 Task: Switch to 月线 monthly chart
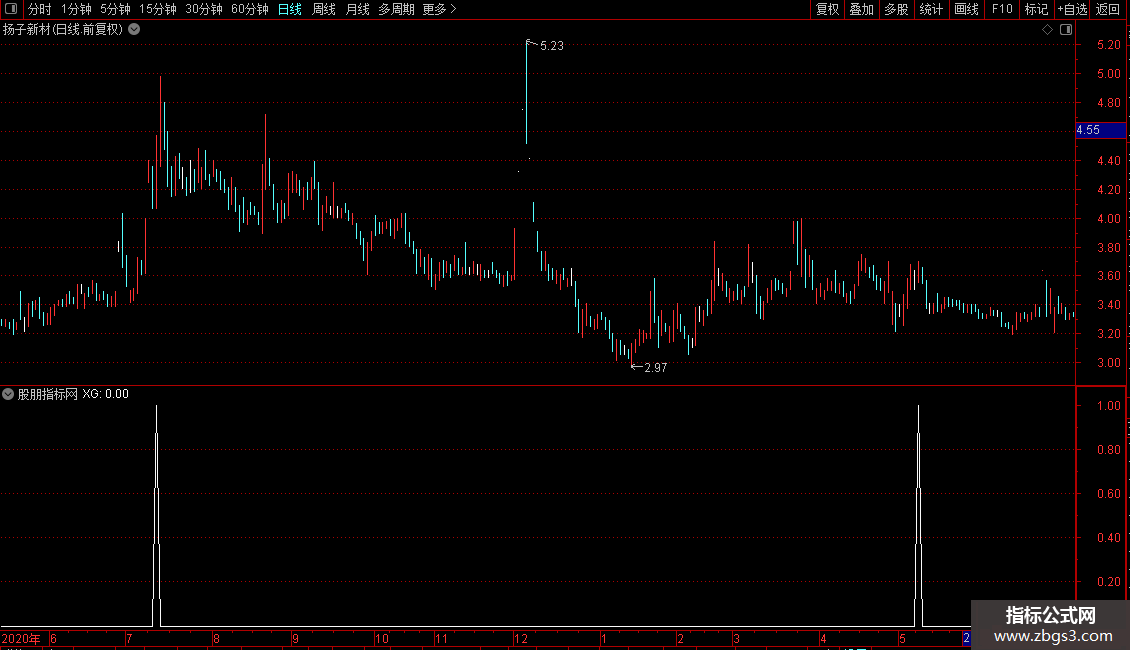(x=357, y=9)
